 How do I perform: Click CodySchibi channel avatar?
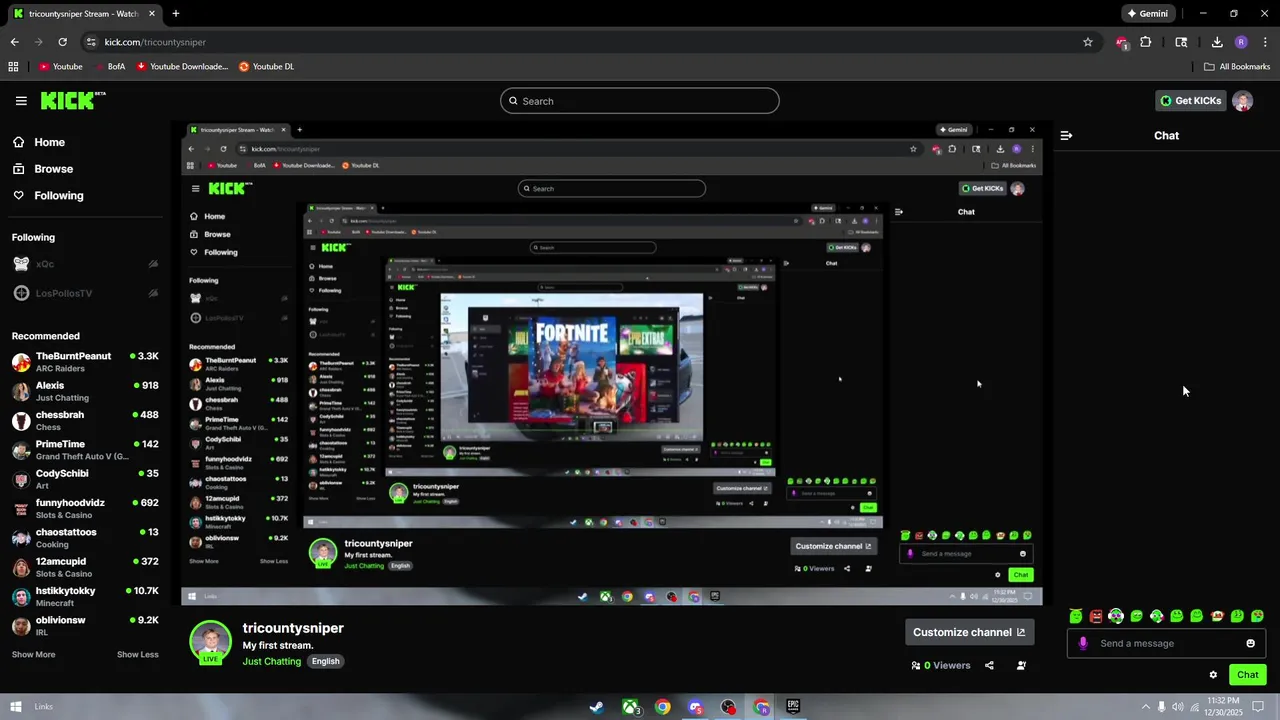pyautogui.click(x=21, y=479)
